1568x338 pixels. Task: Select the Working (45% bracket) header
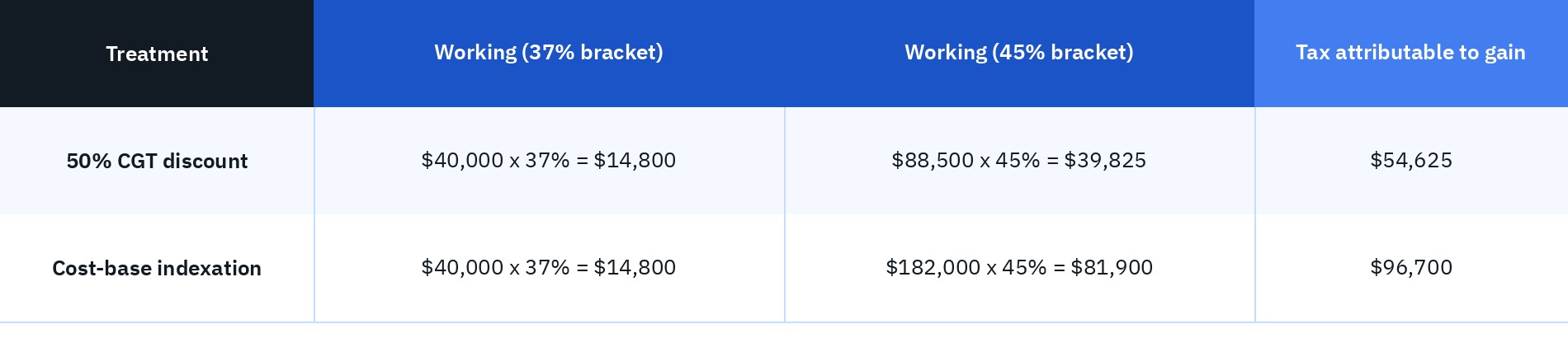[x=1019, y=54]
